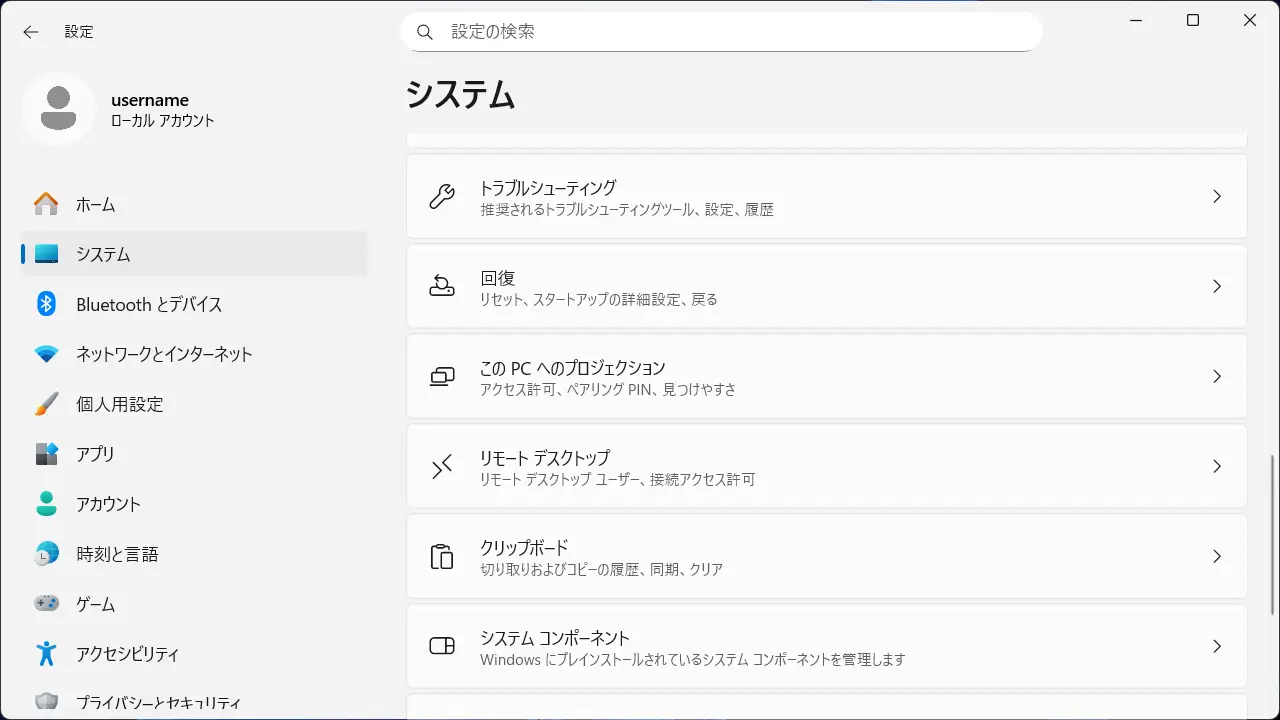
Task: Go to ネットワークとインターネット settings
Action: coord(164,354)
